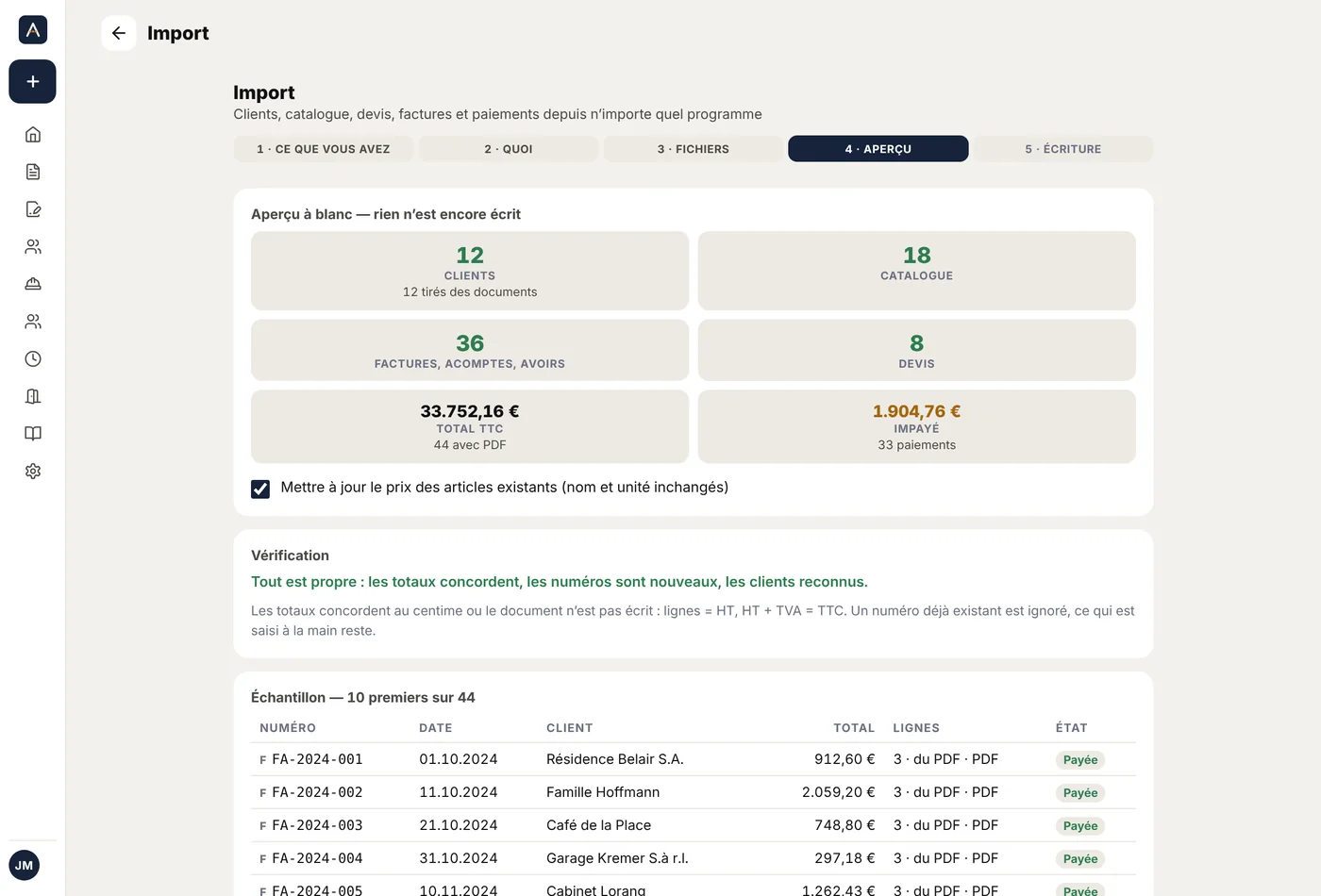1321x896 pixels.
Task: Click invoice number FA-2024-001
Action: point(317,759)
